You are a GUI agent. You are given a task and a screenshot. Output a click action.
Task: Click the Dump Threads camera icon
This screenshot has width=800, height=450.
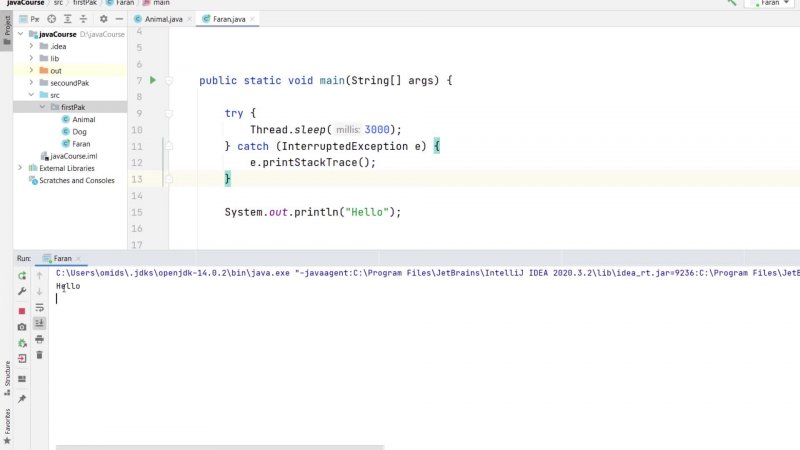coord(22,327)
